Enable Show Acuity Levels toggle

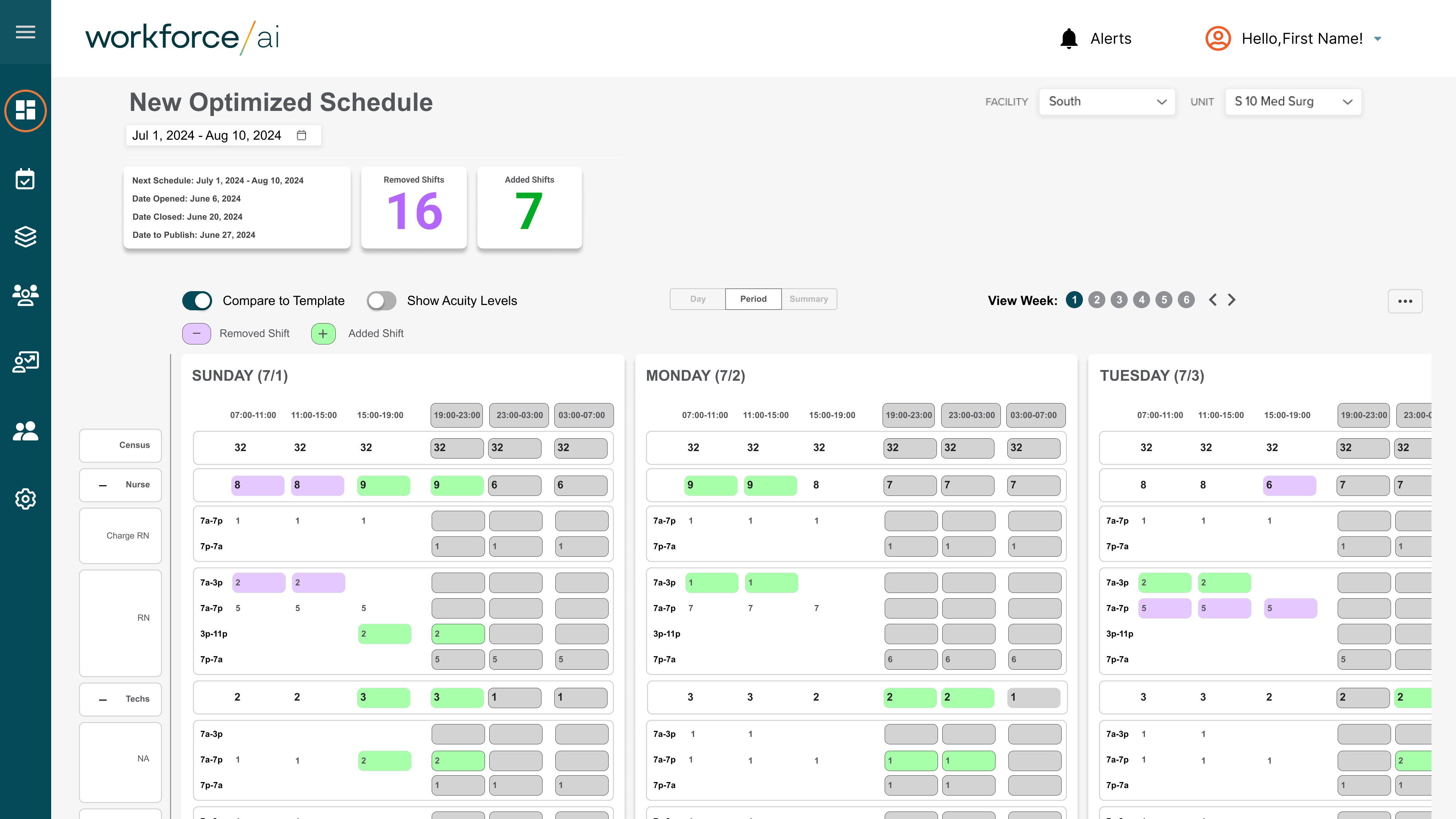[382, 300]
